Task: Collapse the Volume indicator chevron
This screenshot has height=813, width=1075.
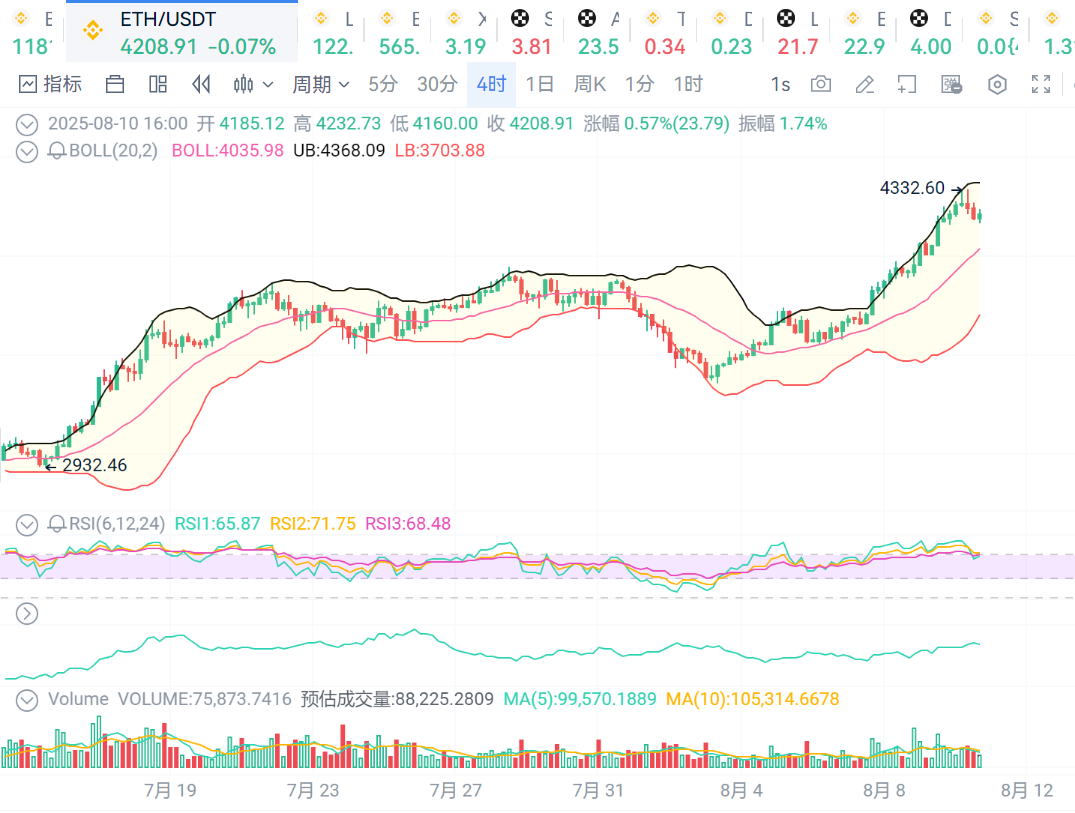Action: pyautogui.click(x=27, y=700)
